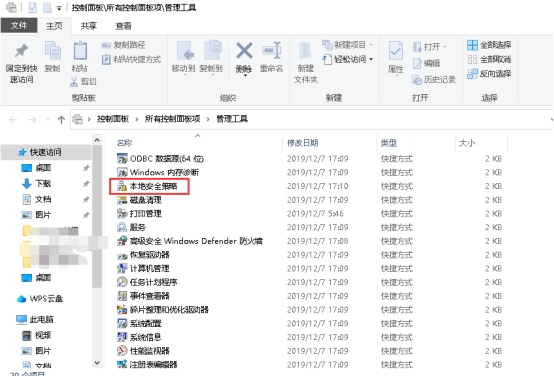Click the 属性 checkmark icon
554x377 pixels.
tap(395, 51)
